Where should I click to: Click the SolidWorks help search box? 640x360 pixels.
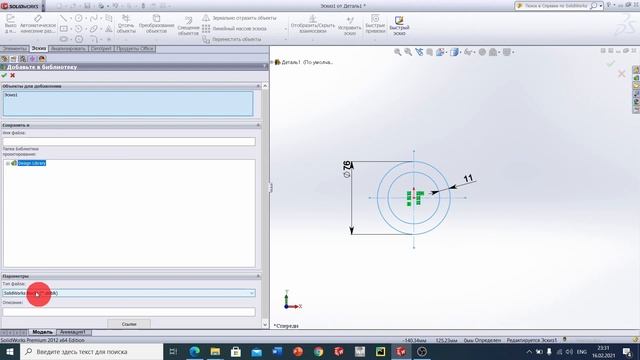556,6
